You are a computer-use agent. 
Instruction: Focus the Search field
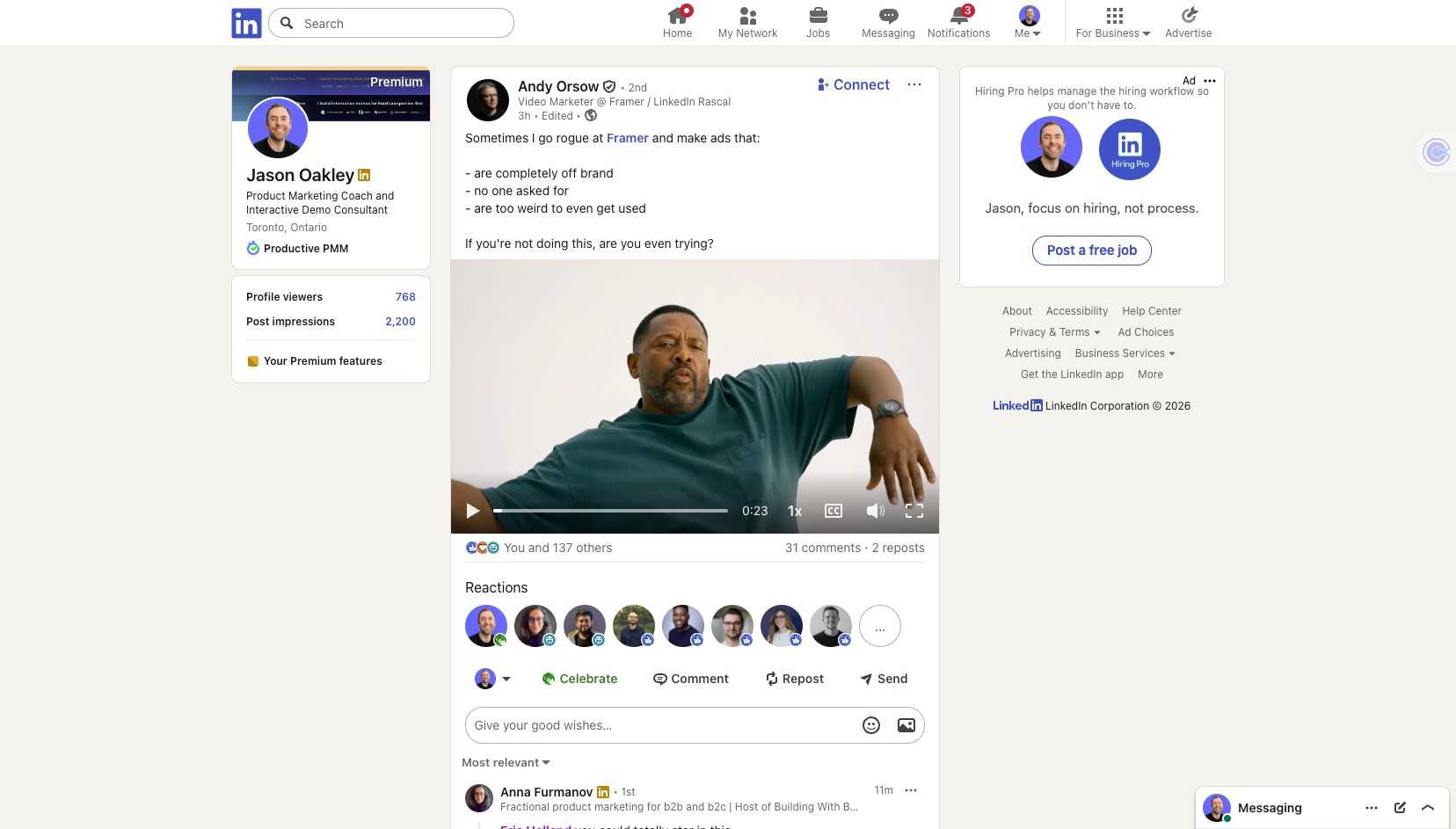pos(391,23)
